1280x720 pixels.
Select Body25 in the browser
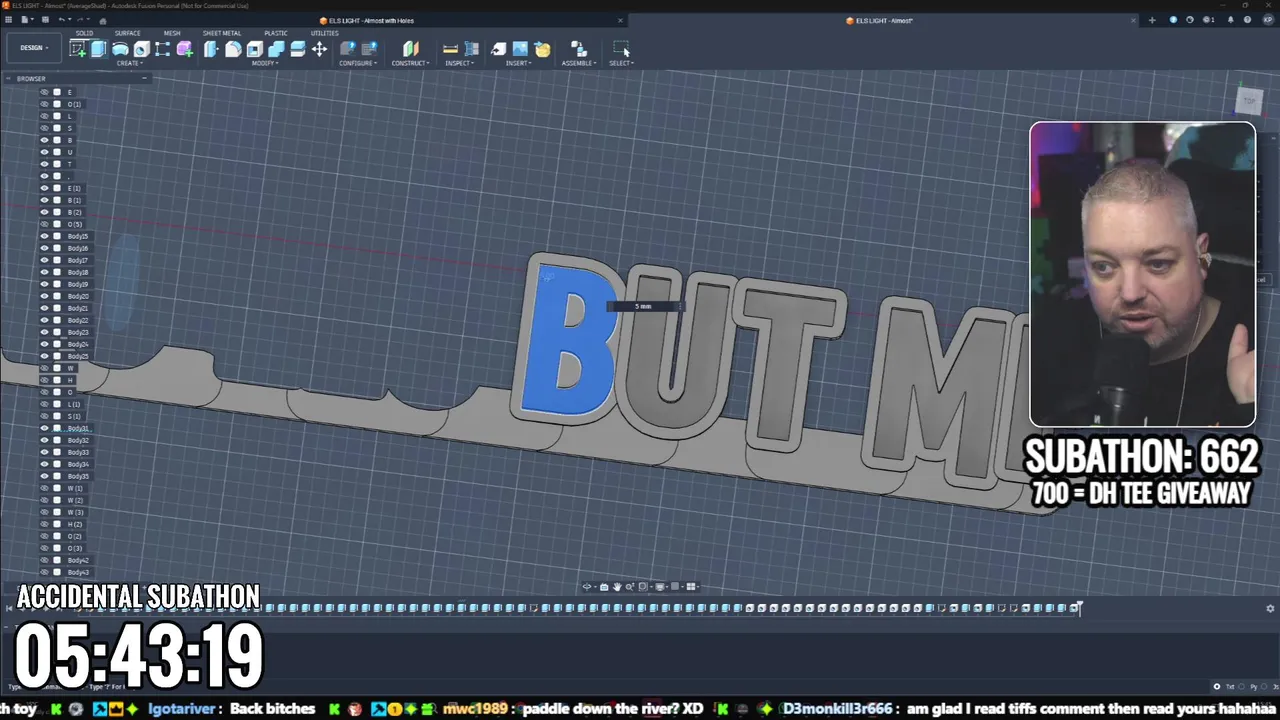[x=77, y=356]
